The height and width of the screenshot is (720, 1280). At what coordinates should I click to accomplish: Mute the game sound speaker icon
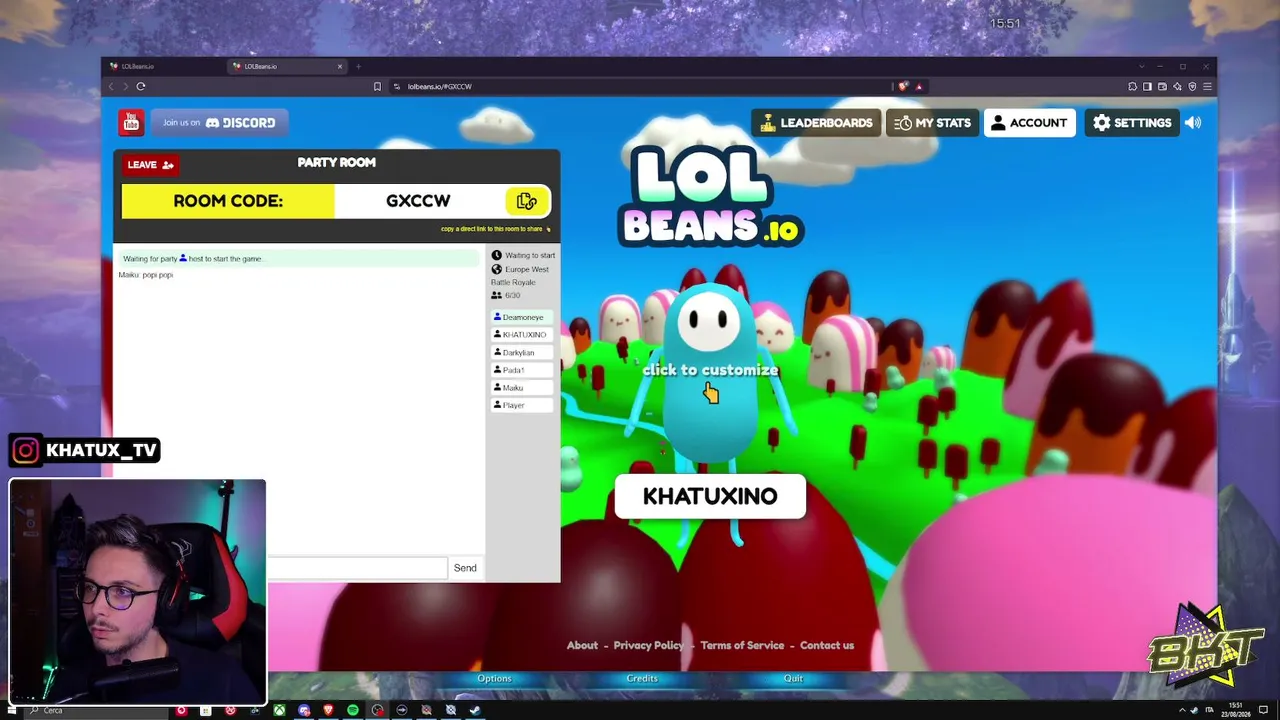(1193, 123)
